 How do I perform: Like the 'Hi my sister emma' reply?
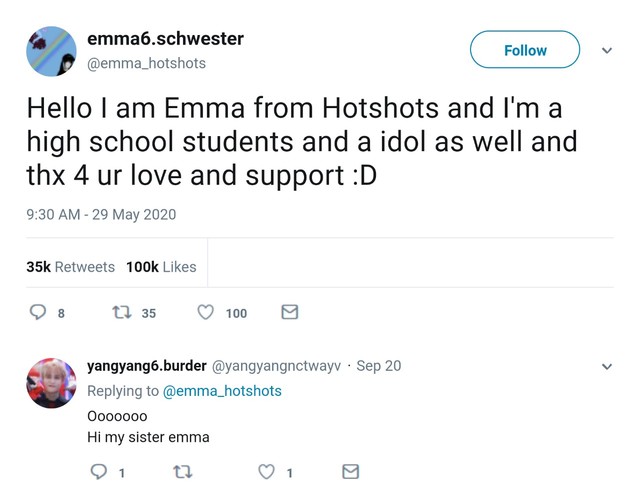267,472
